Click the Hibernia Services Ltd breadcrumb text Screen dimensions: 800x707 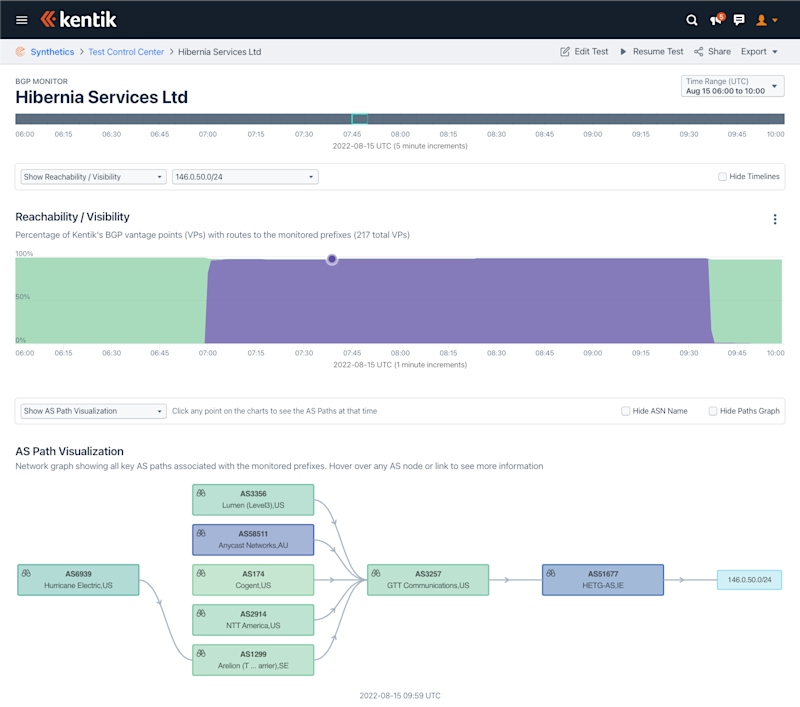(219, 52)
